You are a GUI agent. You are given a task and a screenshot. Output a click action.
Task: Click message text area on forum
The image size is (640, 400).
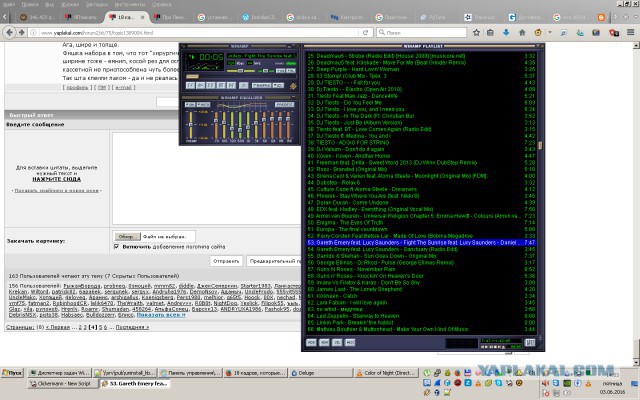click(x=206, y=178)
